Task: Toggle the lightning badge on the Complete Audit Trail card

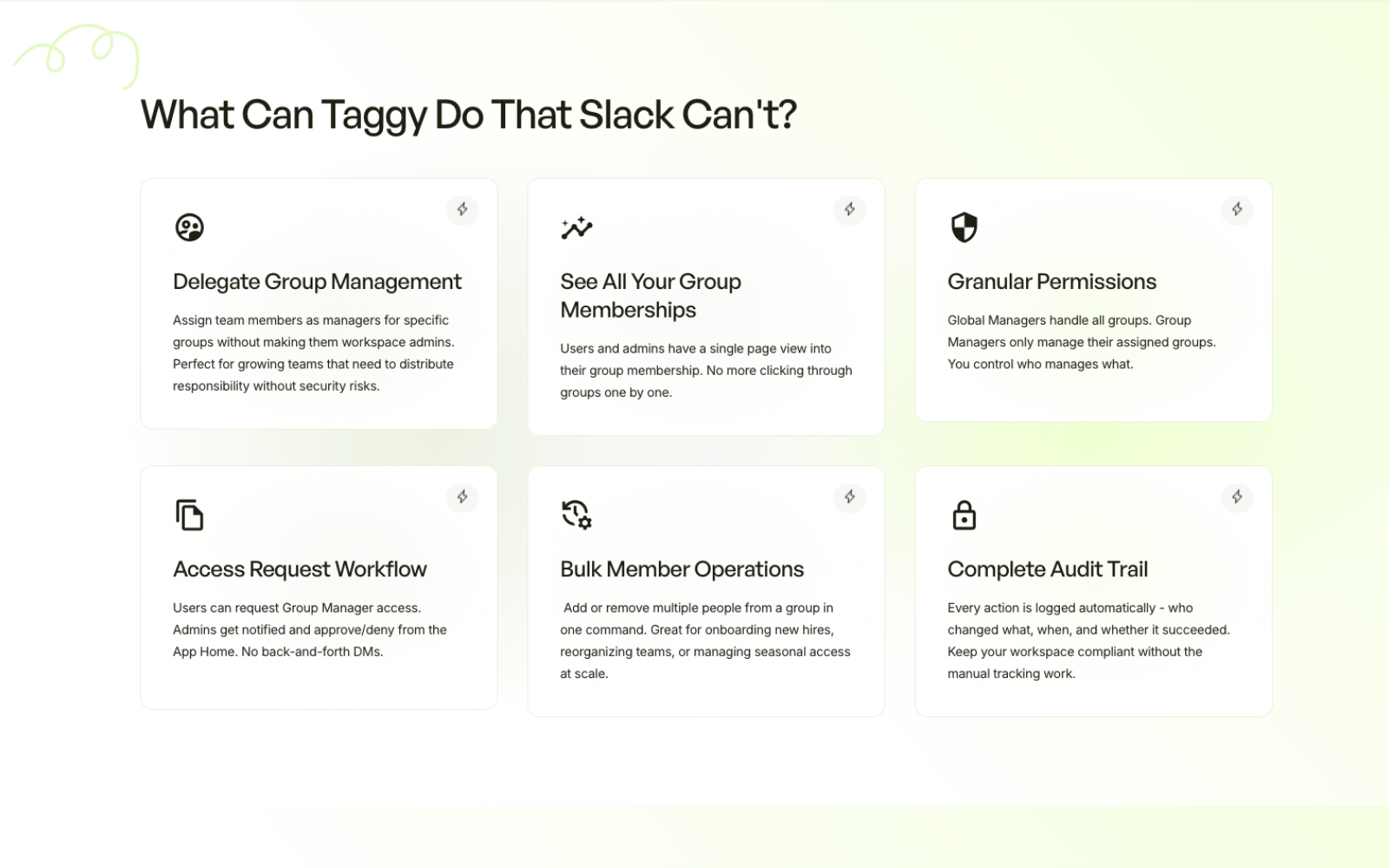Action: pos(1236,497)
